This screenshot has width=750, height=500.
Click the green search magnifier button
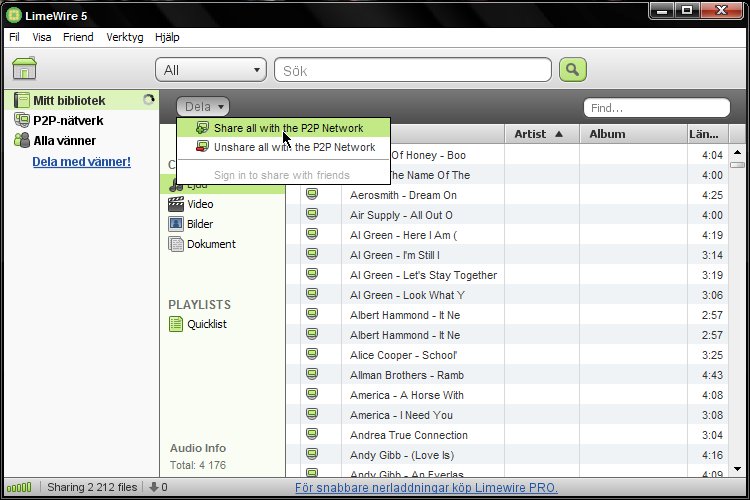(573, 70)
